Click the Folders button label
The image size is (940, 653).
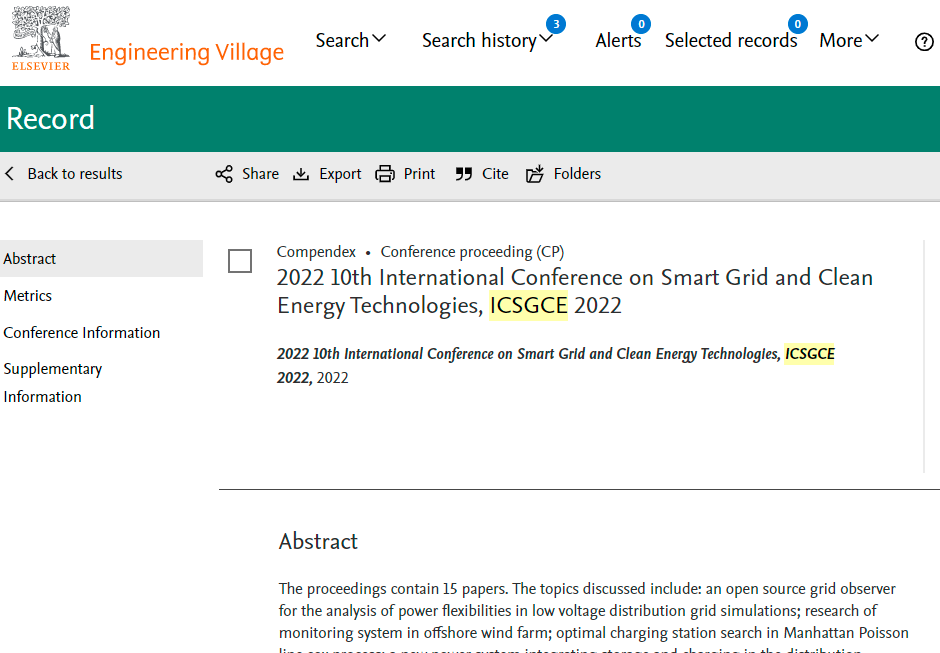point(577,174)
